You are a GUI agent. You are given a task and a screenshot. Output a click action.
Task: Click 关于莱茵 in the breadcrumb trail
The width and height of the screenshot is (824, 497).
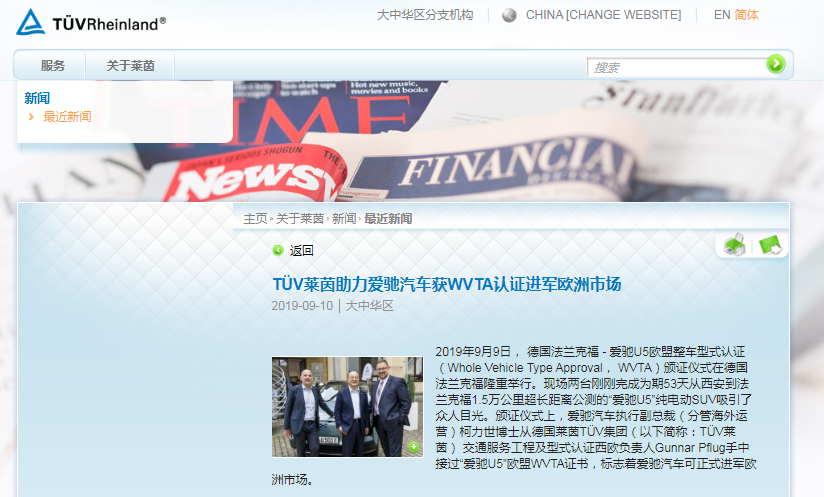point(300,219)
